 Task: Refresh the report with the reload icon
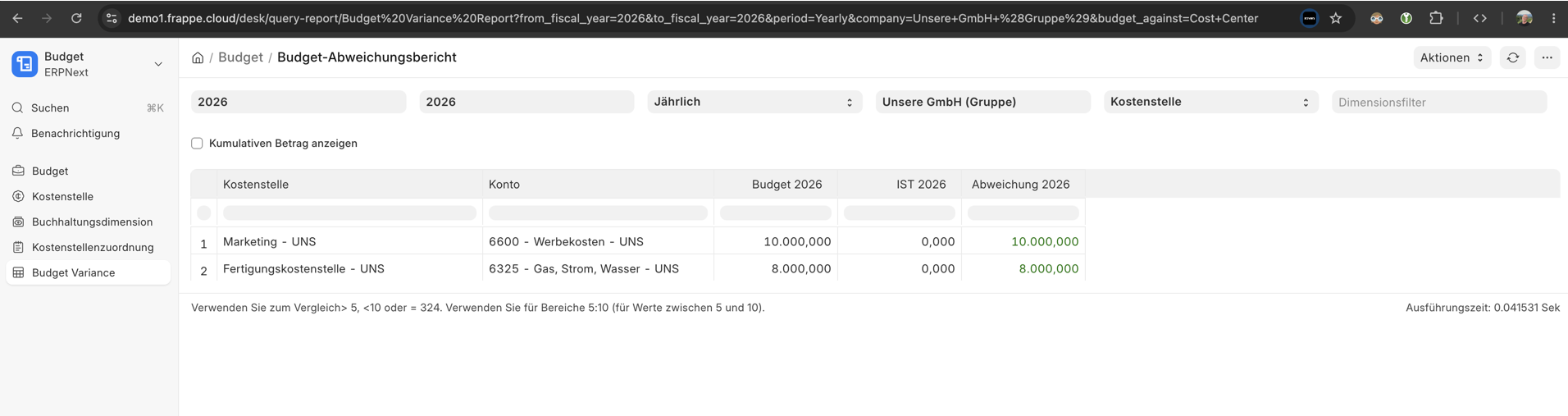(x=1513, y=57)
